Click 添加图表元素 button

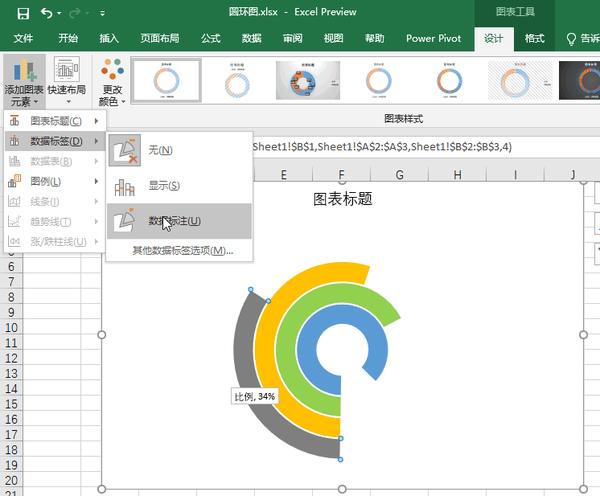[24, 81]
